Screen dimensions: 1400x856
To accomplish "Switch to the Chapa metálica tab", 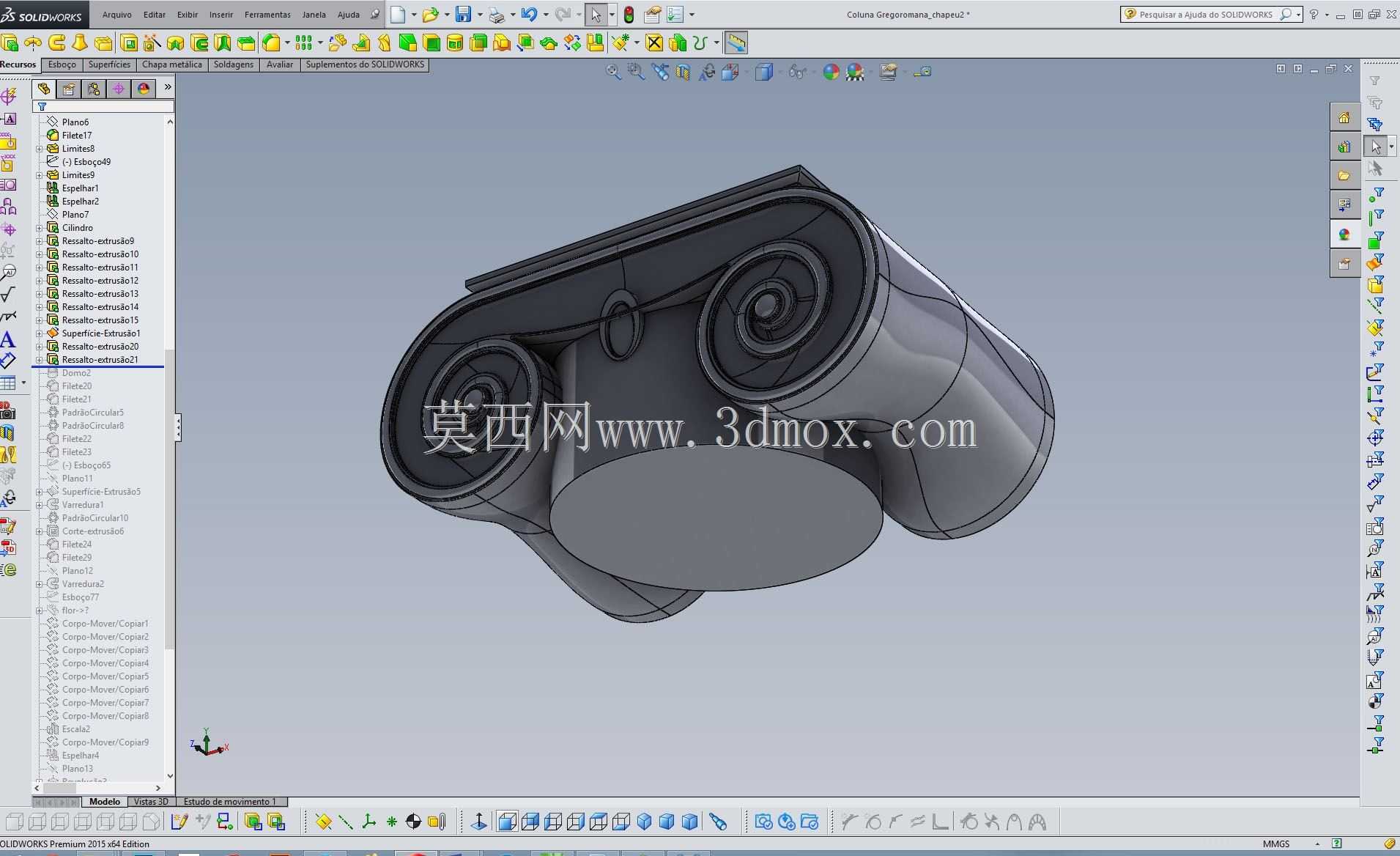I will tap(172, 64).
